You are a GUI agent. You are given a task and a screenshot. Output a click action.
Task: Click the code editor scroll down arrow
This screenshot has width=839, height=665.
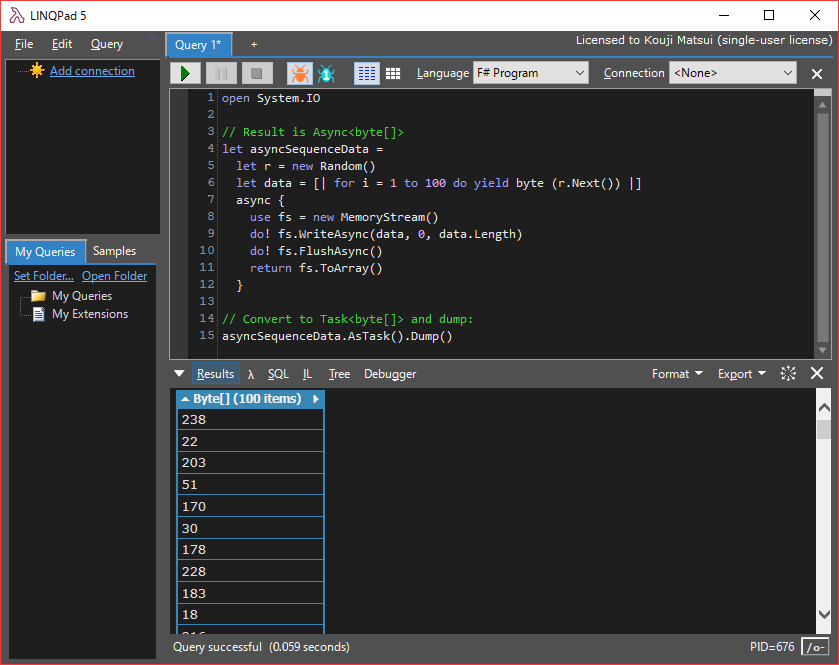[x=822, y=350]
